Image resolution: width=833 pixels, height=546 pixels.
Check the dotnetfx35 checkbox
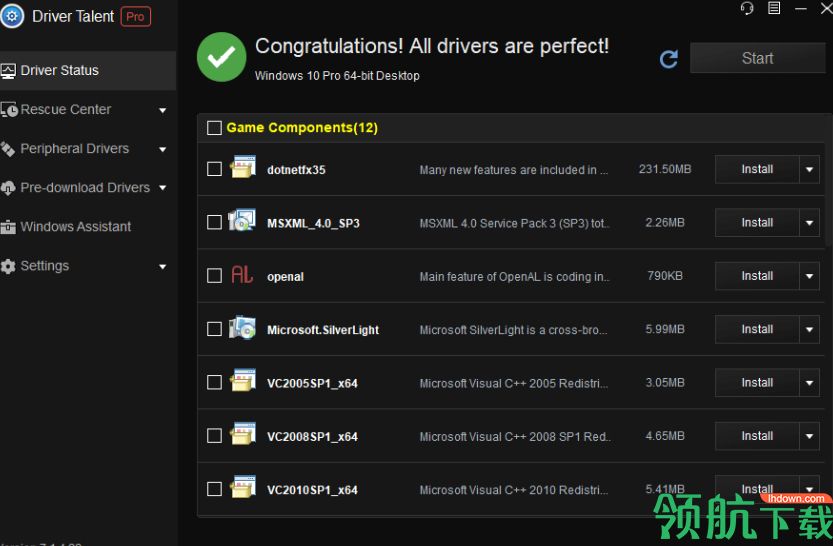pos(214,169)
